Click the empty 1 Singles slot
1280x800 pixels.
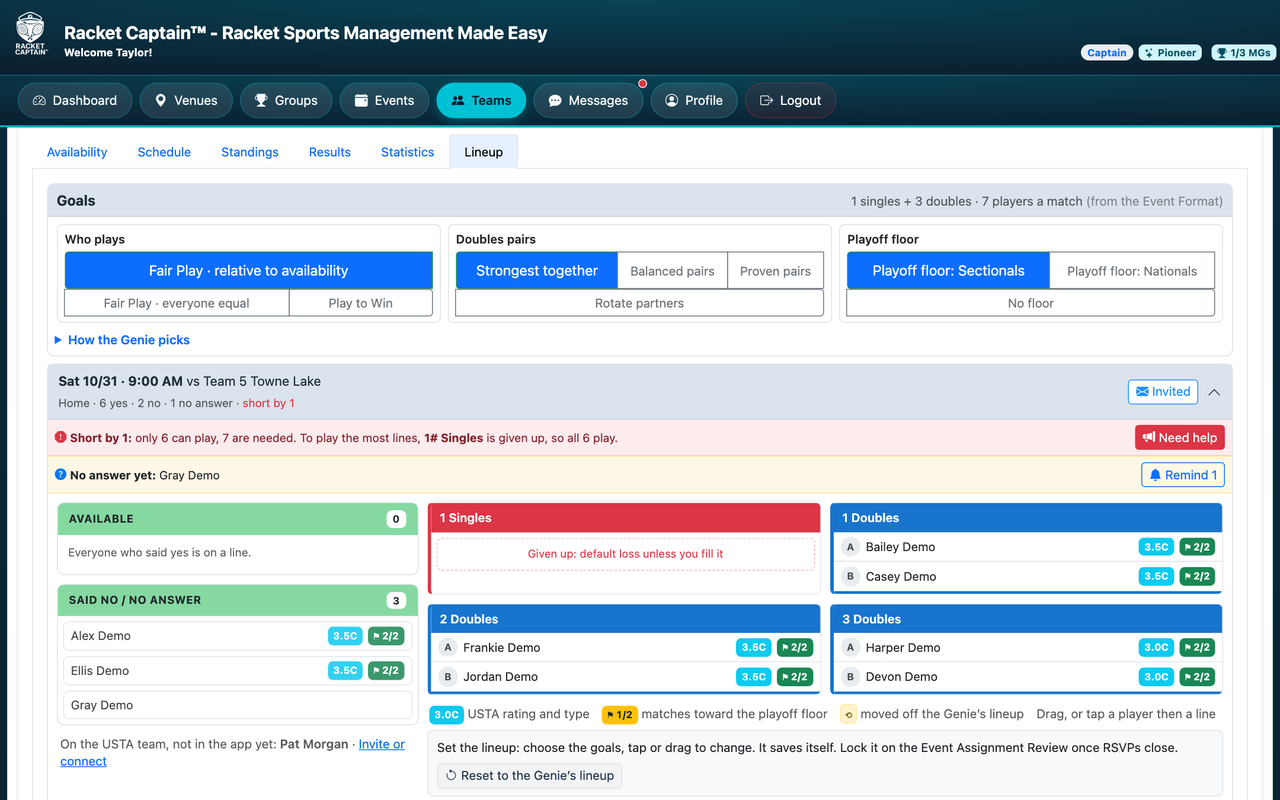[x=626, y=554]
